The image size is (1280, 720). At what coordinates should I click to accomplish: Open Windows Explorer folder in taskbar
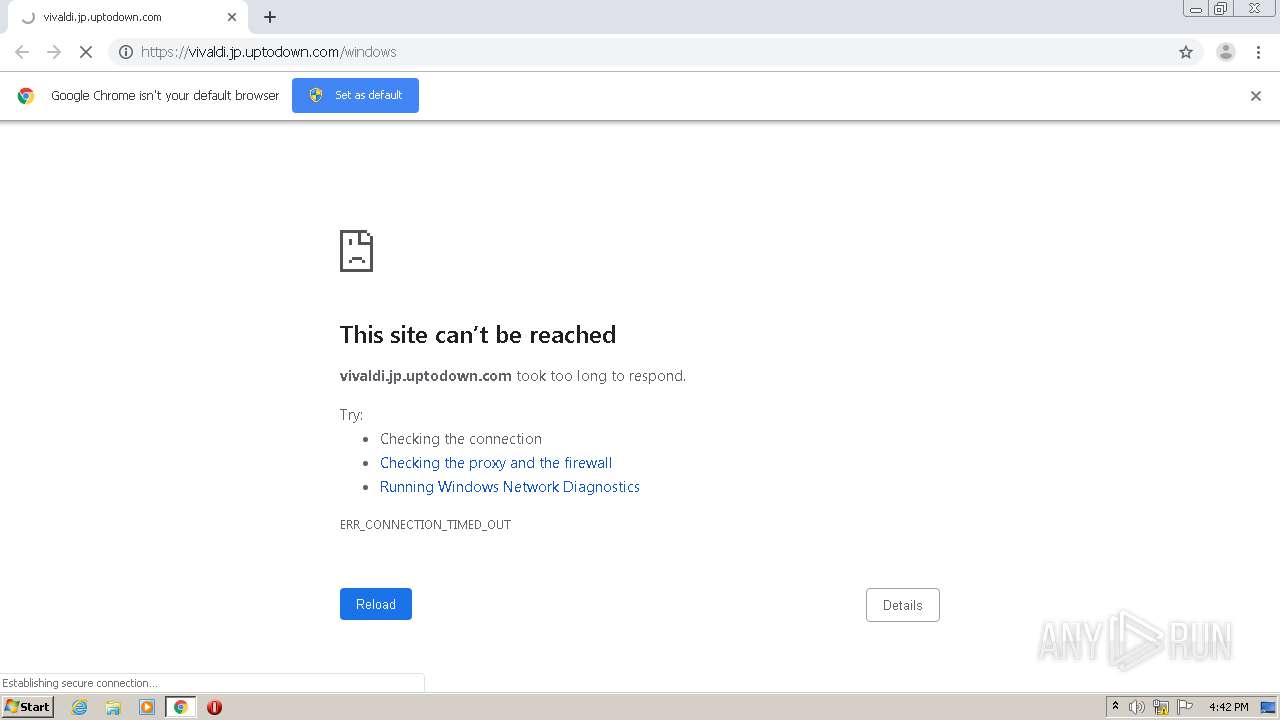tap(113, 707)
